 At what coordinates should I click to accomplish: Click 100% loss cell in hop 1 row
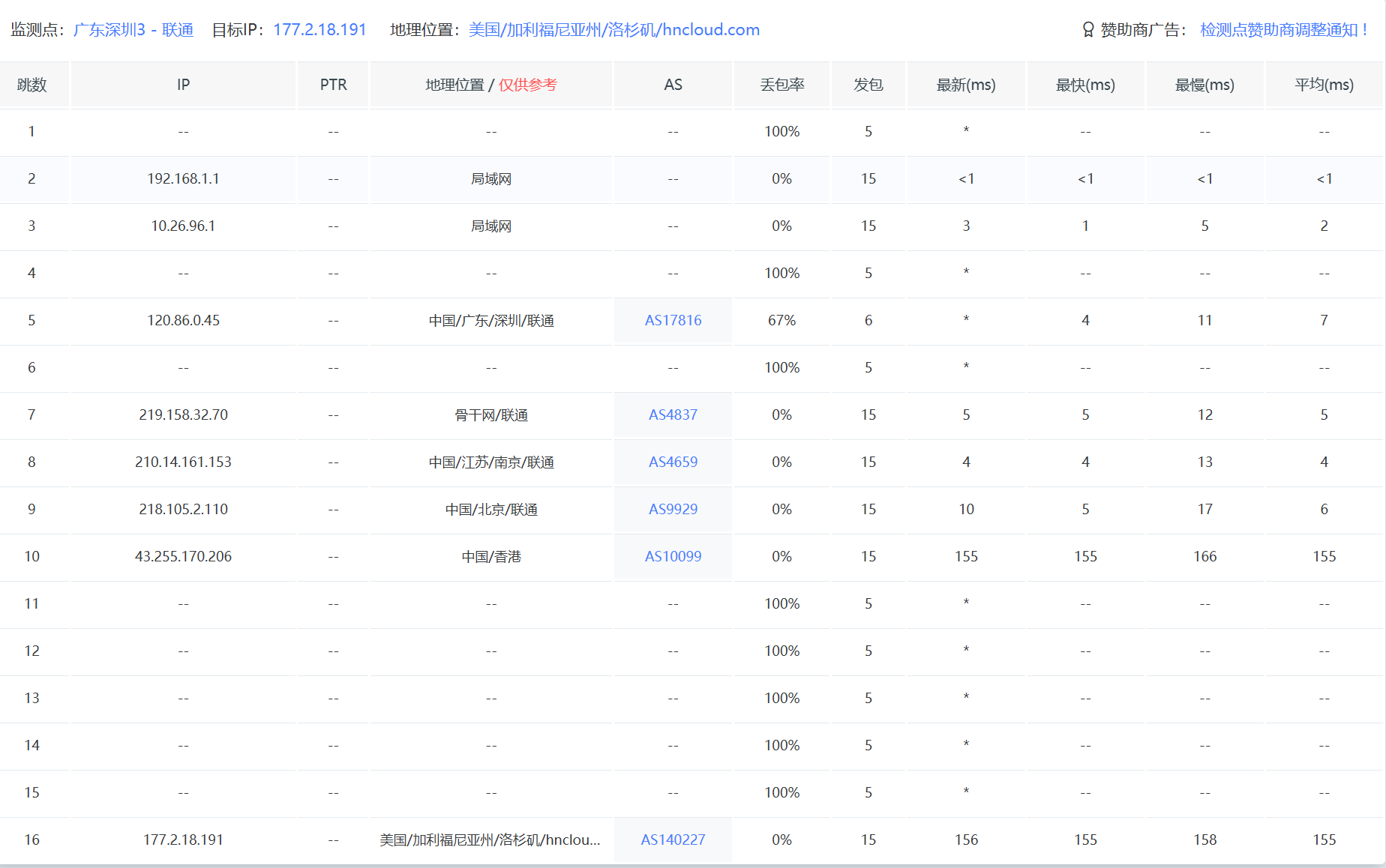(782, 131)
